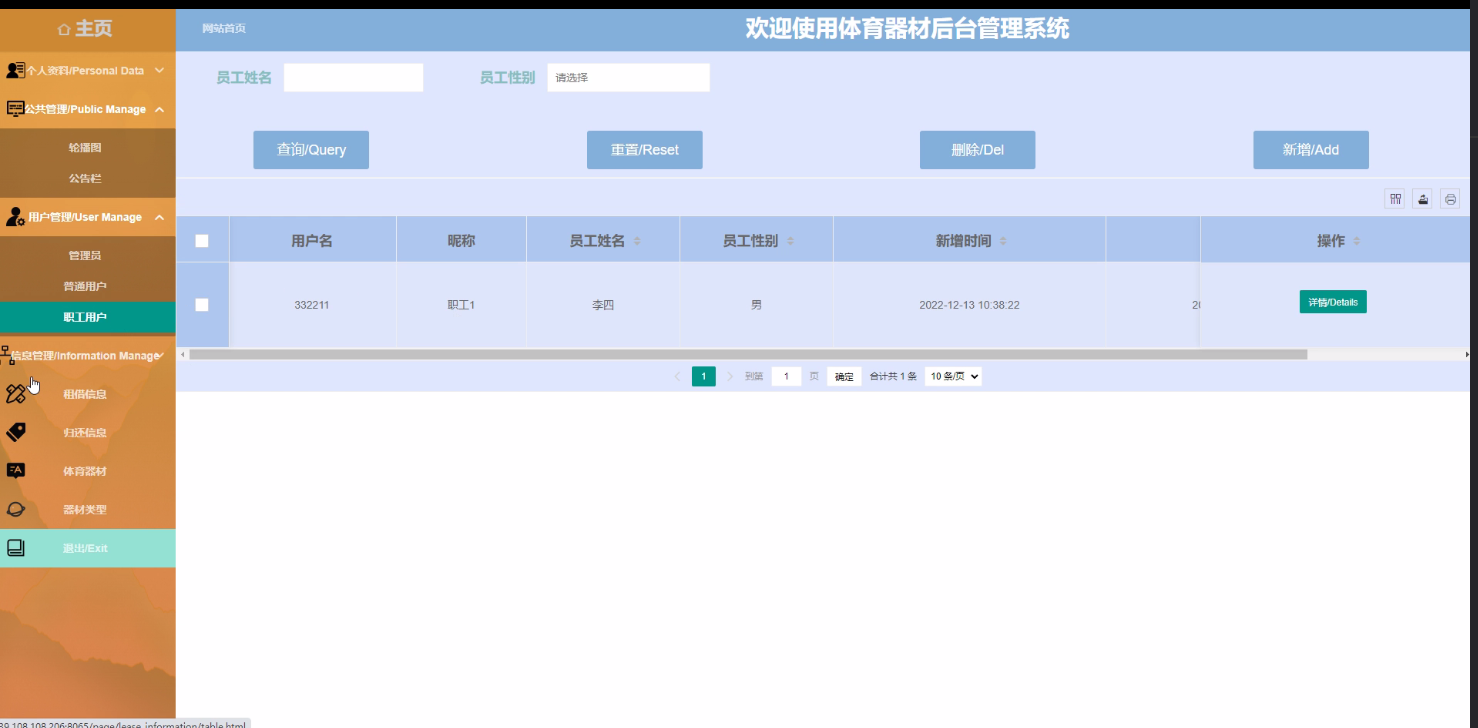Toggle the select-all checkbox in the table header
This screenshot has width=1478, height=728.
point(202,241)
